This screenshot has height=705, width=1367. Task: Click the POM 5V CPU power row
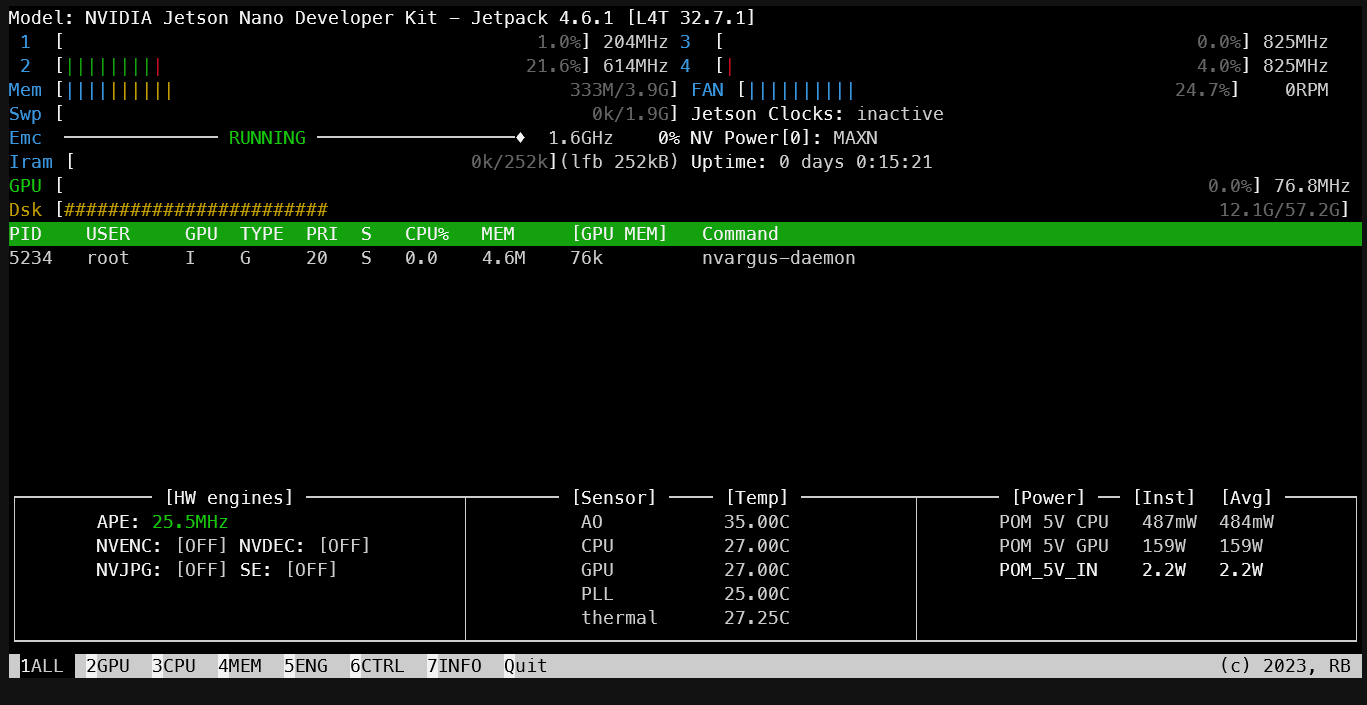(x=1136, y=522)
